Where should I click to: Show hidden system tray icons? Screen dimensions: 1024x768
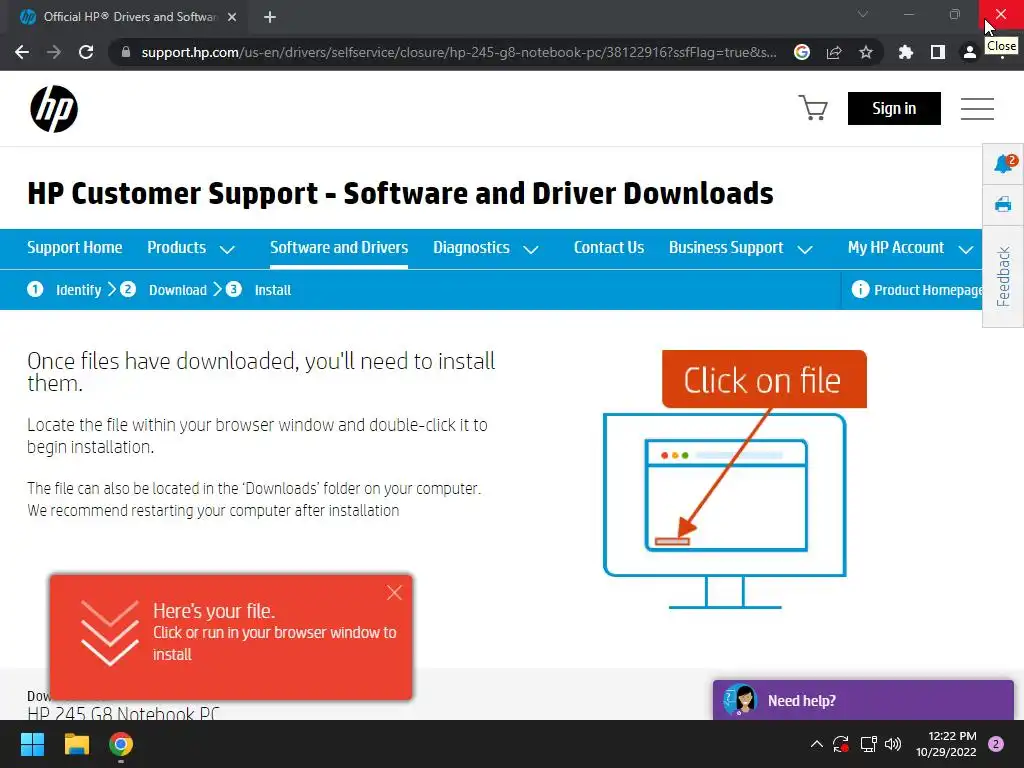click(x=816, y=743)
